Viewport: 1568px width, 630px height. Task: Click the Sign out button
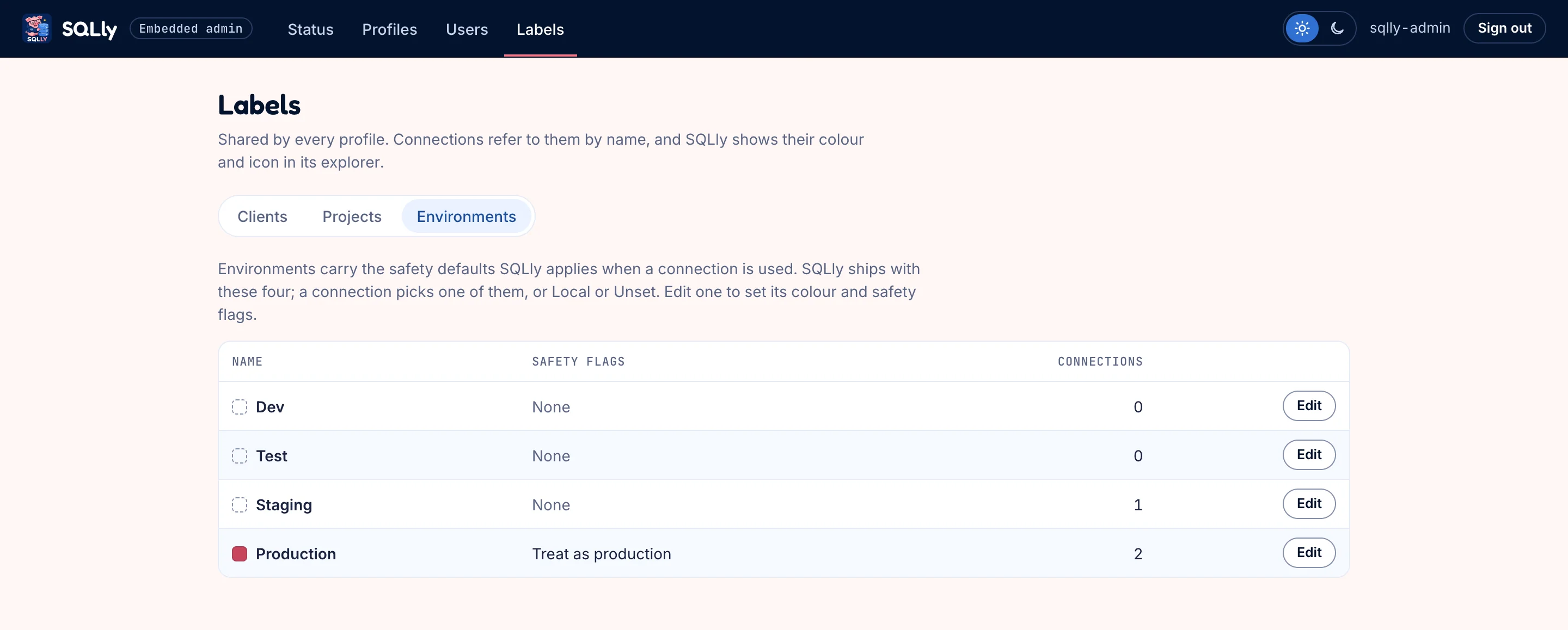(1504, 29)
